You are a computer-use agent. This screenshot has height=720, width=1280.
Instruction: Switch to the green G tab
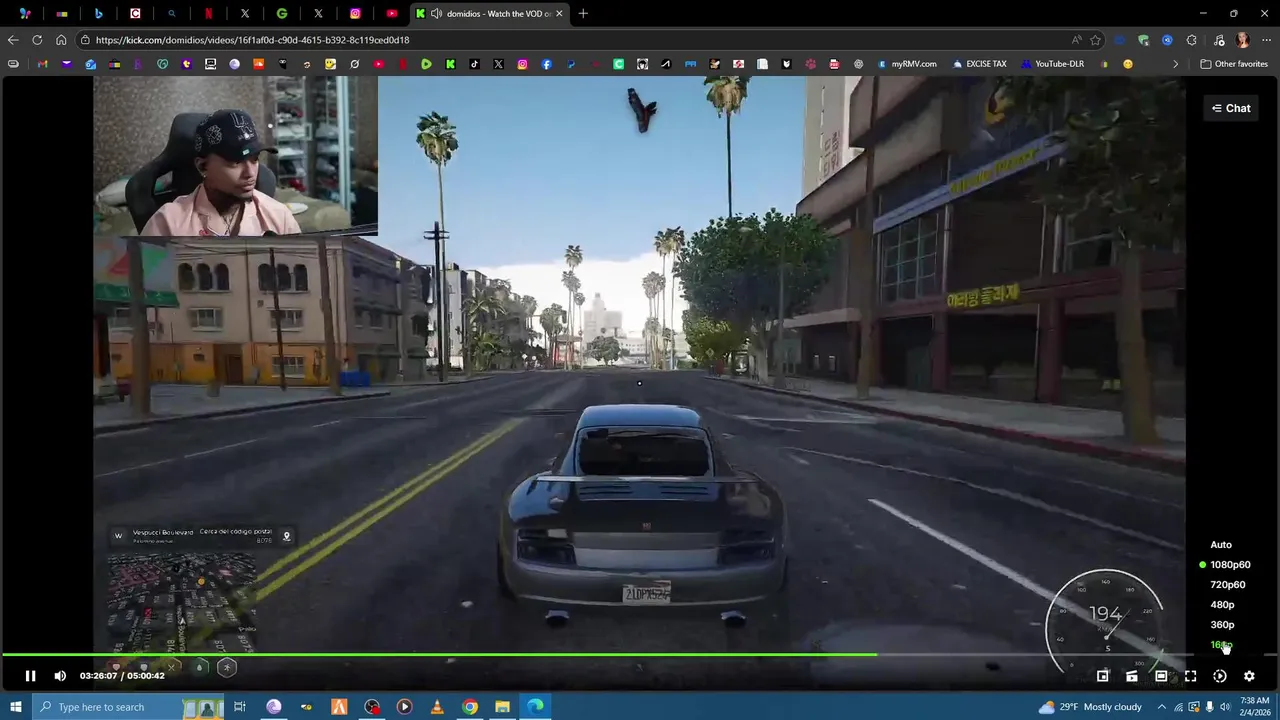[282, 14]
